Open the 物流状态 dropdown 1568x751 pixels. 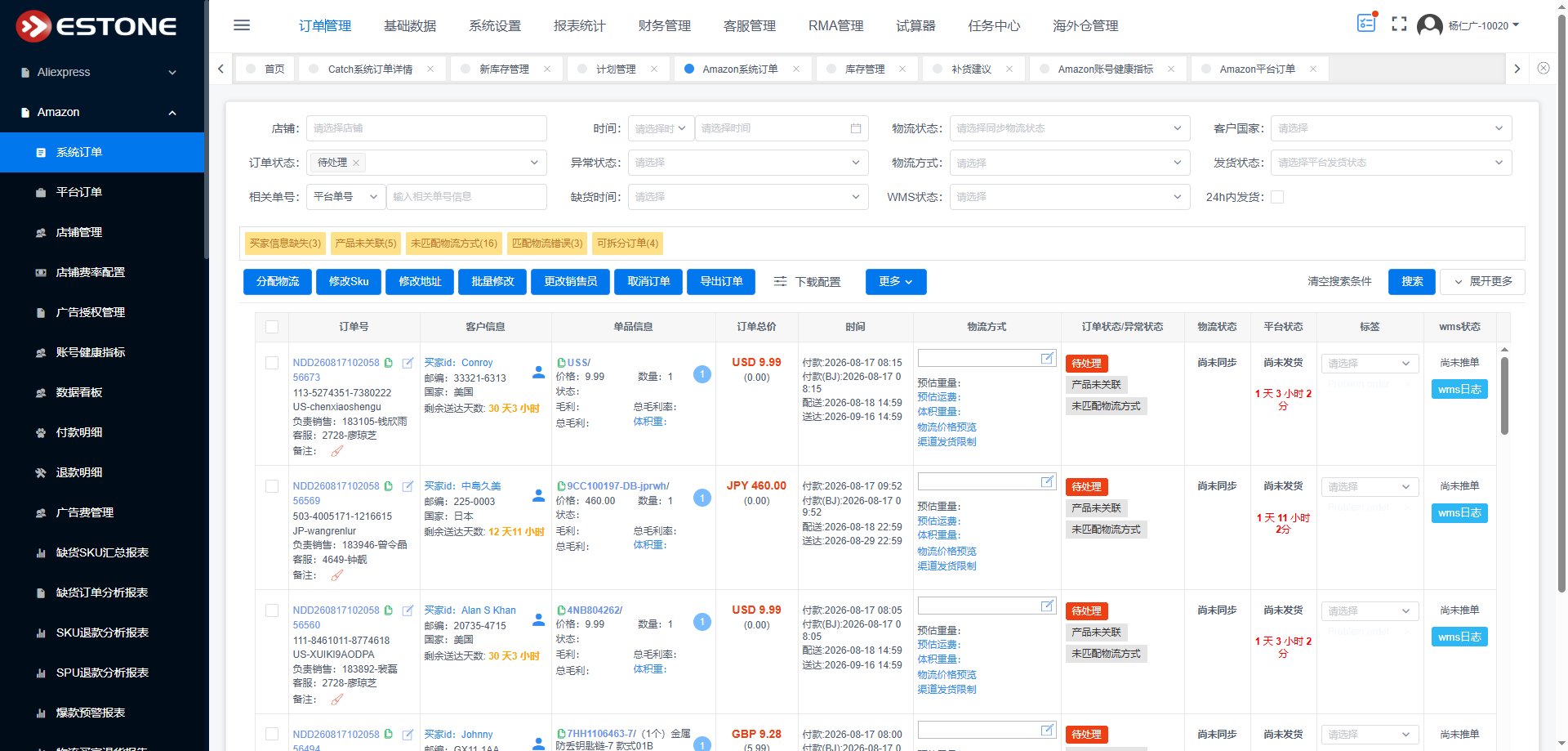[x=1069, y=128]
